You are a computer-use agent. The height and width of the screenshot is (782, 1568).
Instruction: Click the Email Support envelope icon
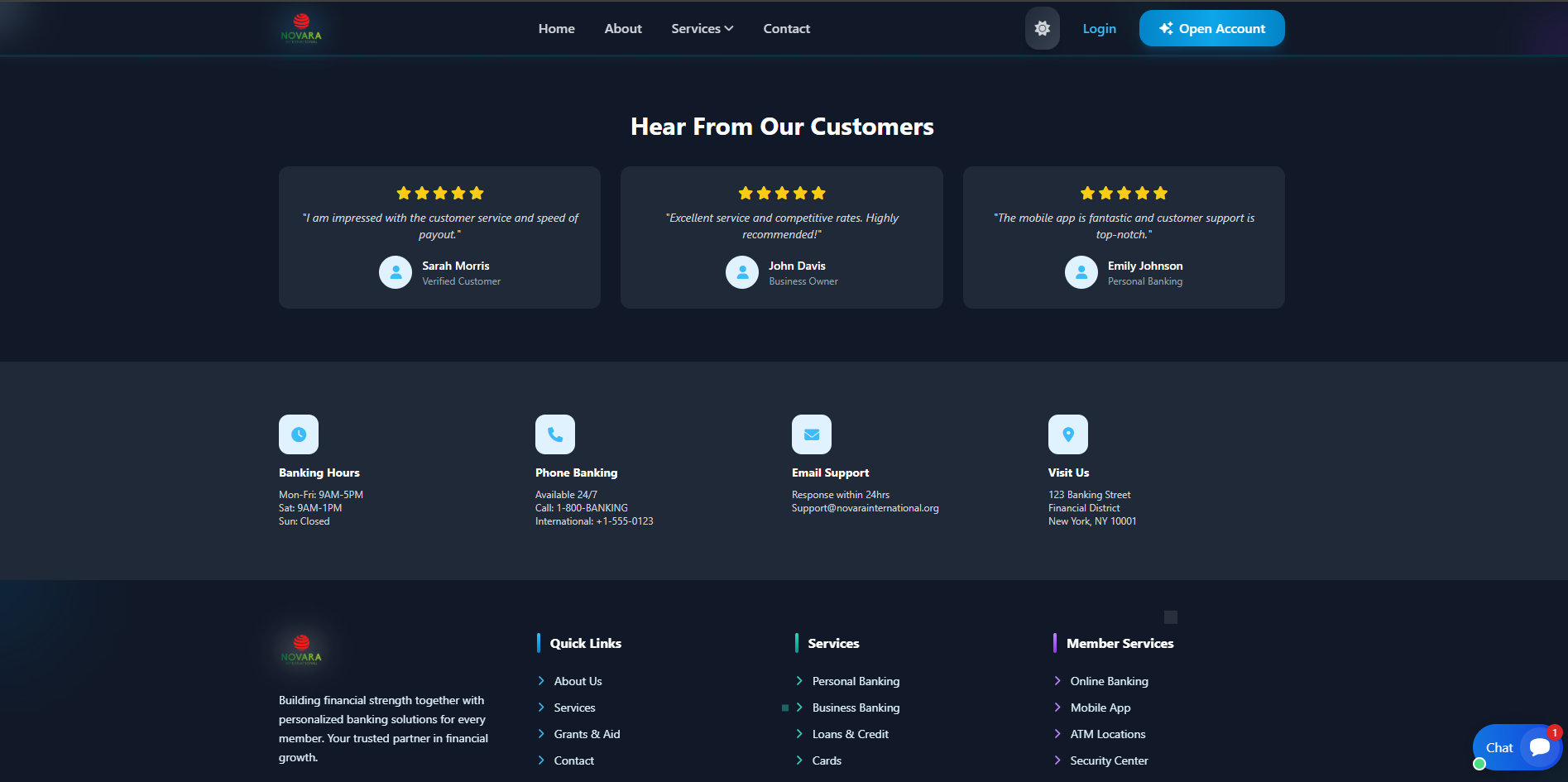812,434
